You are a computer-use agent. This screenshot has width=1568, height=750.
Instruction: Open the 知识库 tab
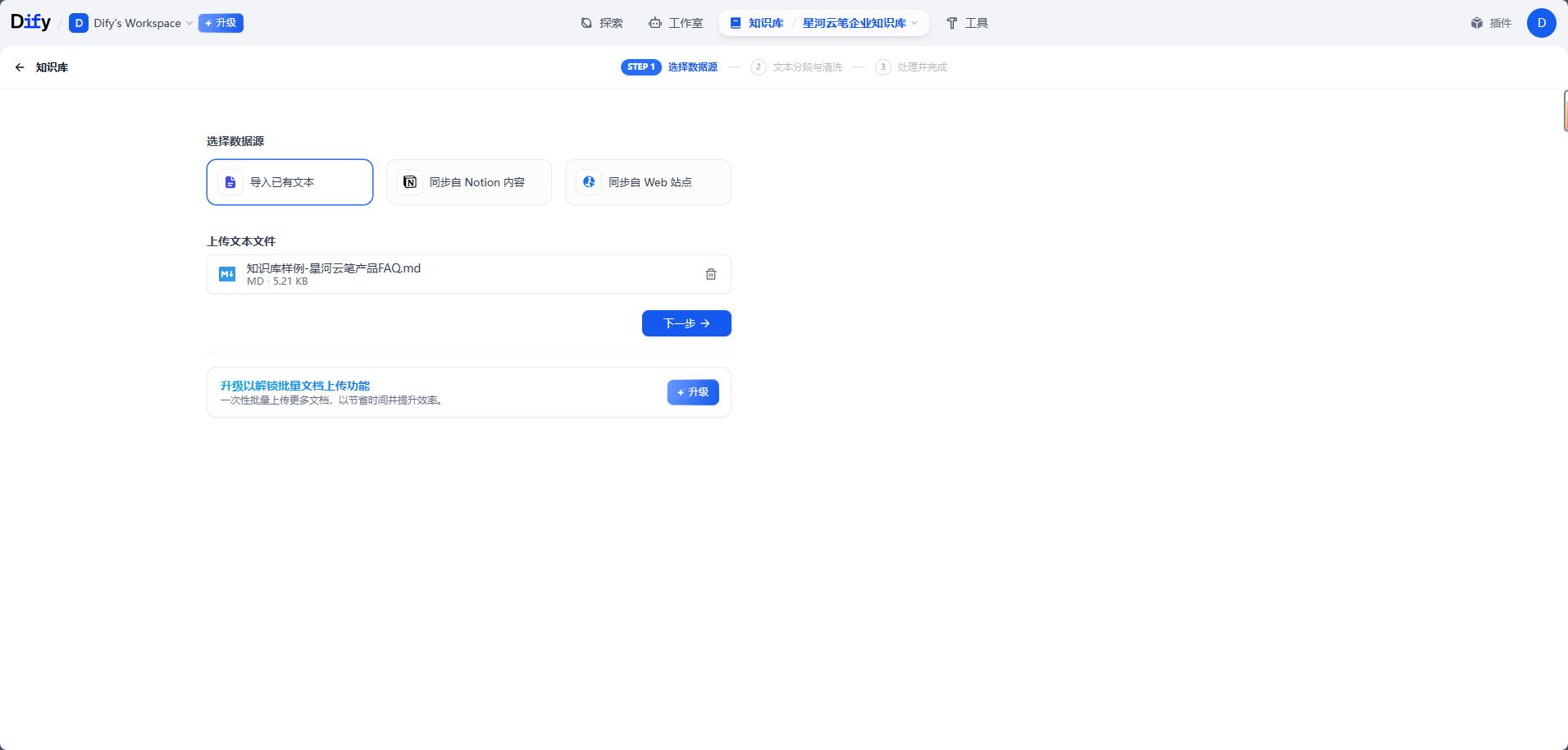click(x=757, y=23)
